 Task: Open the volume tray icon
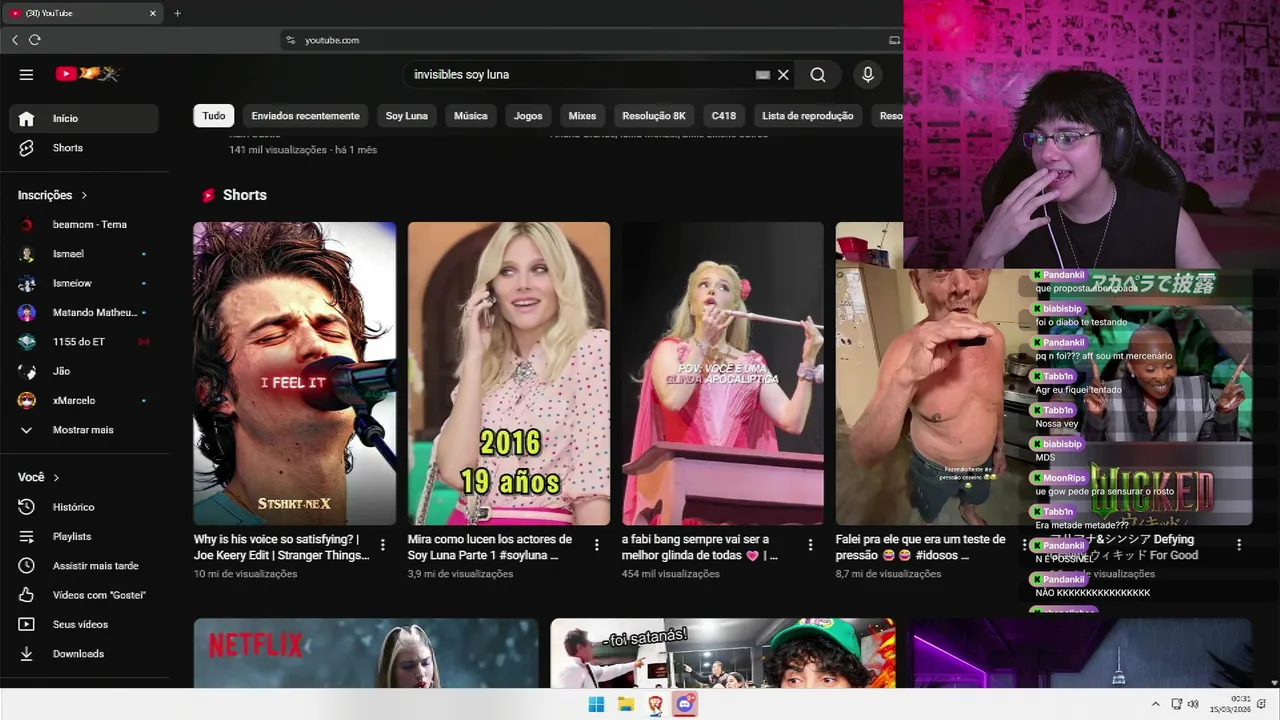tap(1193, 704)
